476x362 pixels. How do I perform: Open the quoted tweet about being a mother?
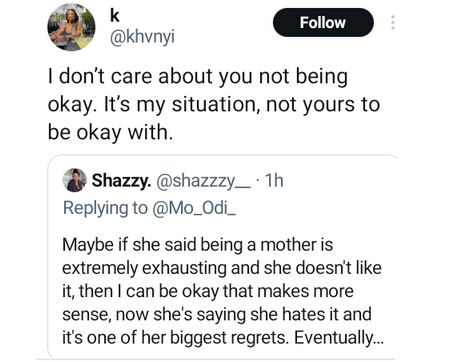tap(223, 257)
